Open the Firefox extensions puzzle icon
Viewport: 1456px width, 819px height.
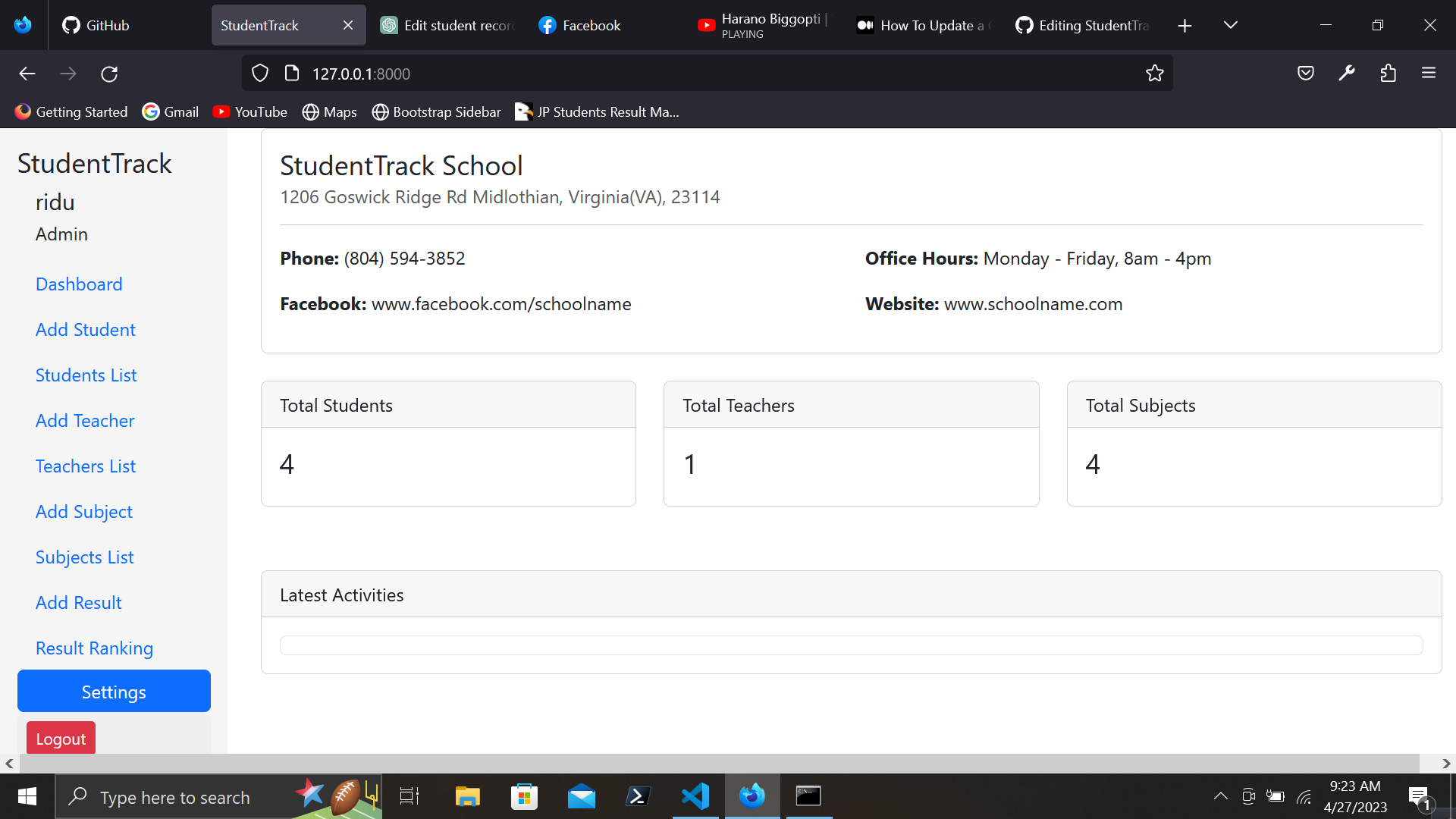(x=1388, y=74)
